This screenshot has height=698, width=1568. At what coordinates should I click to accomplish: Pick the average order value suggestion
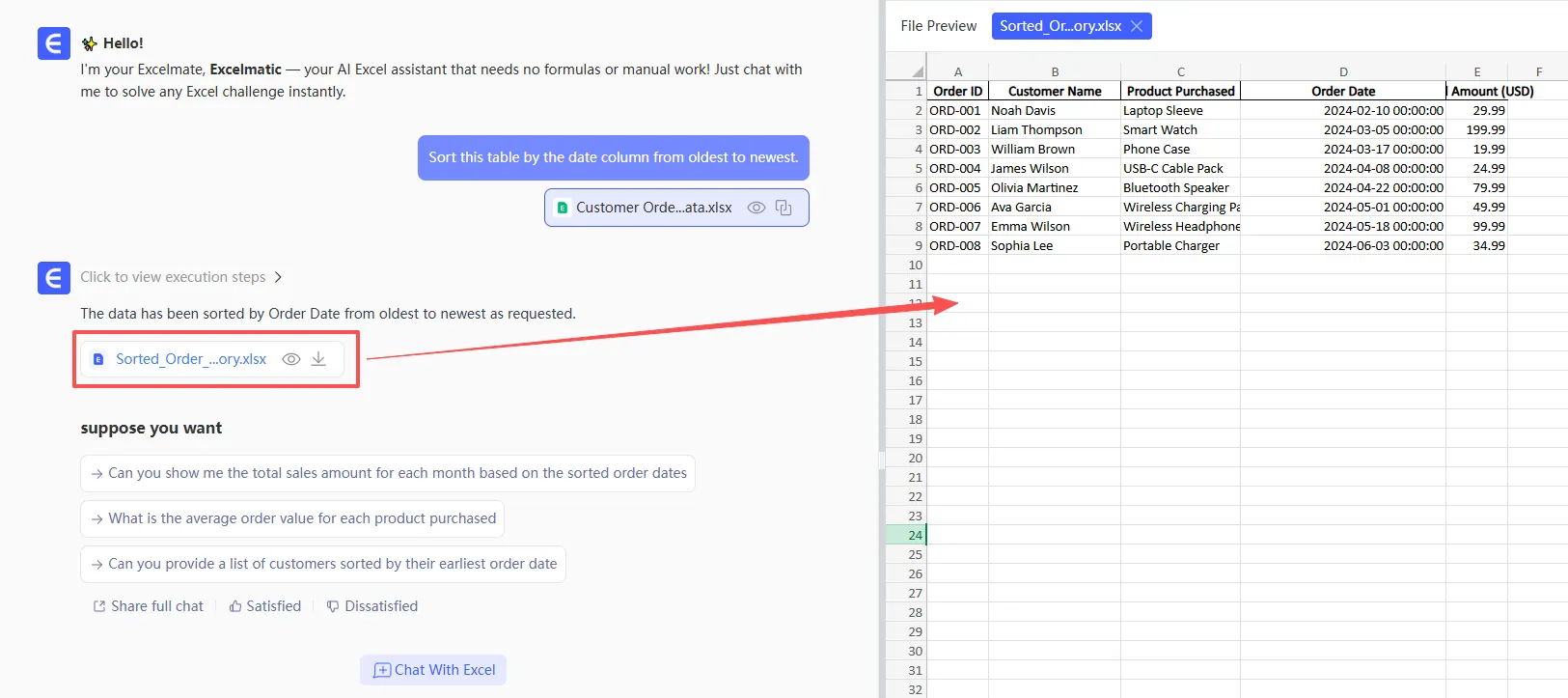pos(292,518)
